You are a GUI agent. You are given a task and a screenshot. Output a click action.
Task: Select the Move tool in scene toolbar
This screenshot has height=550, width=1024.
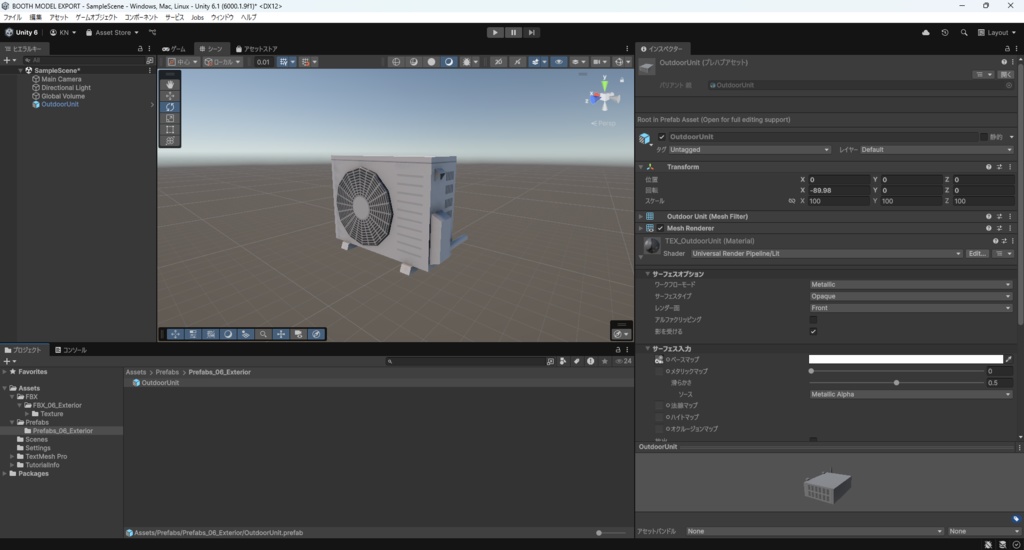click(170, 95)
